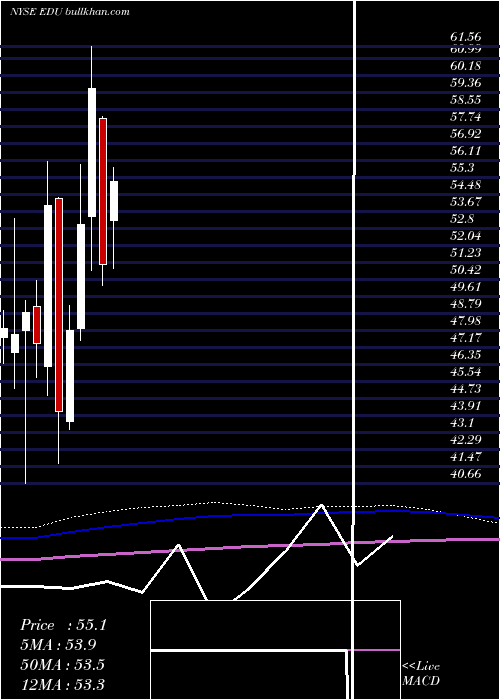Click the 45.54 price axis label
This screenshot has width=500, height=700.
pos(465,371)
